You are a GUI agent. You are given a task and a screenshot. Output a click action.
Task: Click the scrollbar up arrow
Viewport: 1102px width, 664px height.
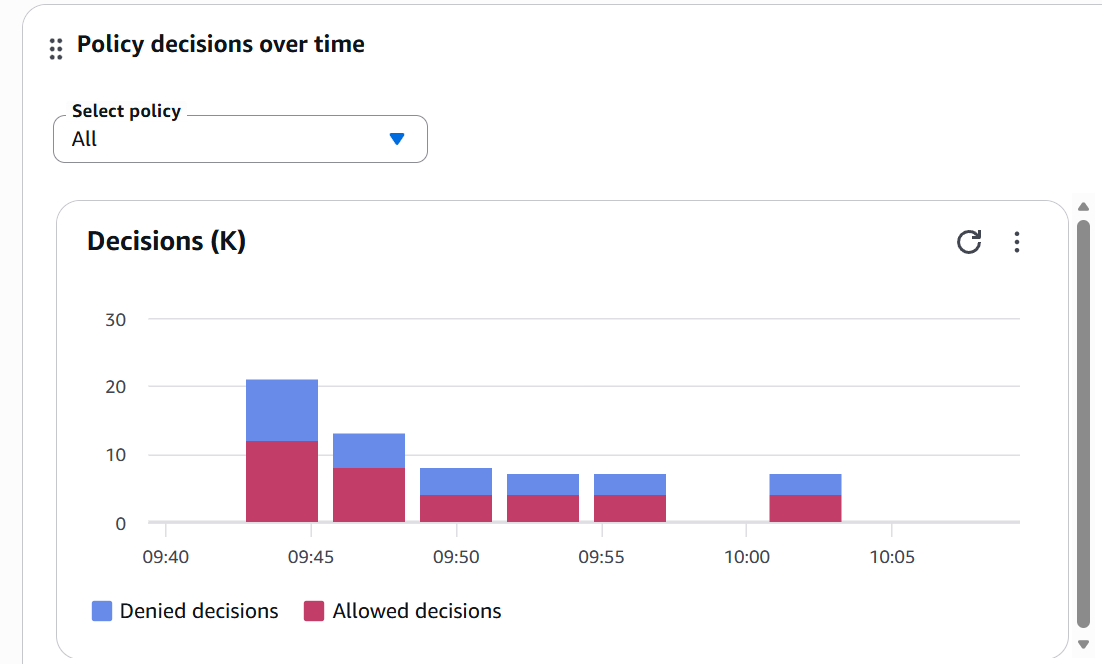point(1084,207)
